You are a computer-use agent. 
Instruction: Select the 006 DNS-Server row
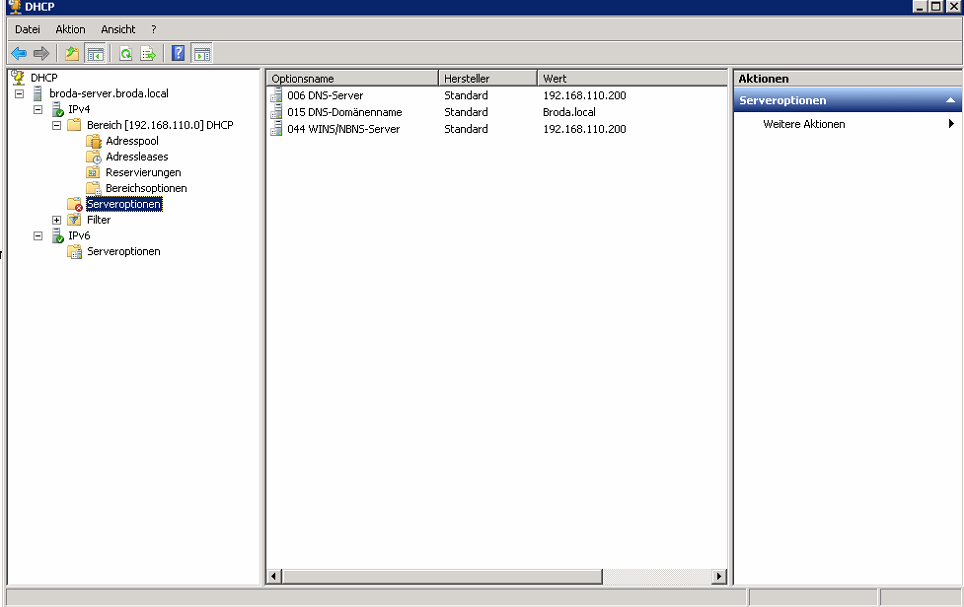(497, 95)
